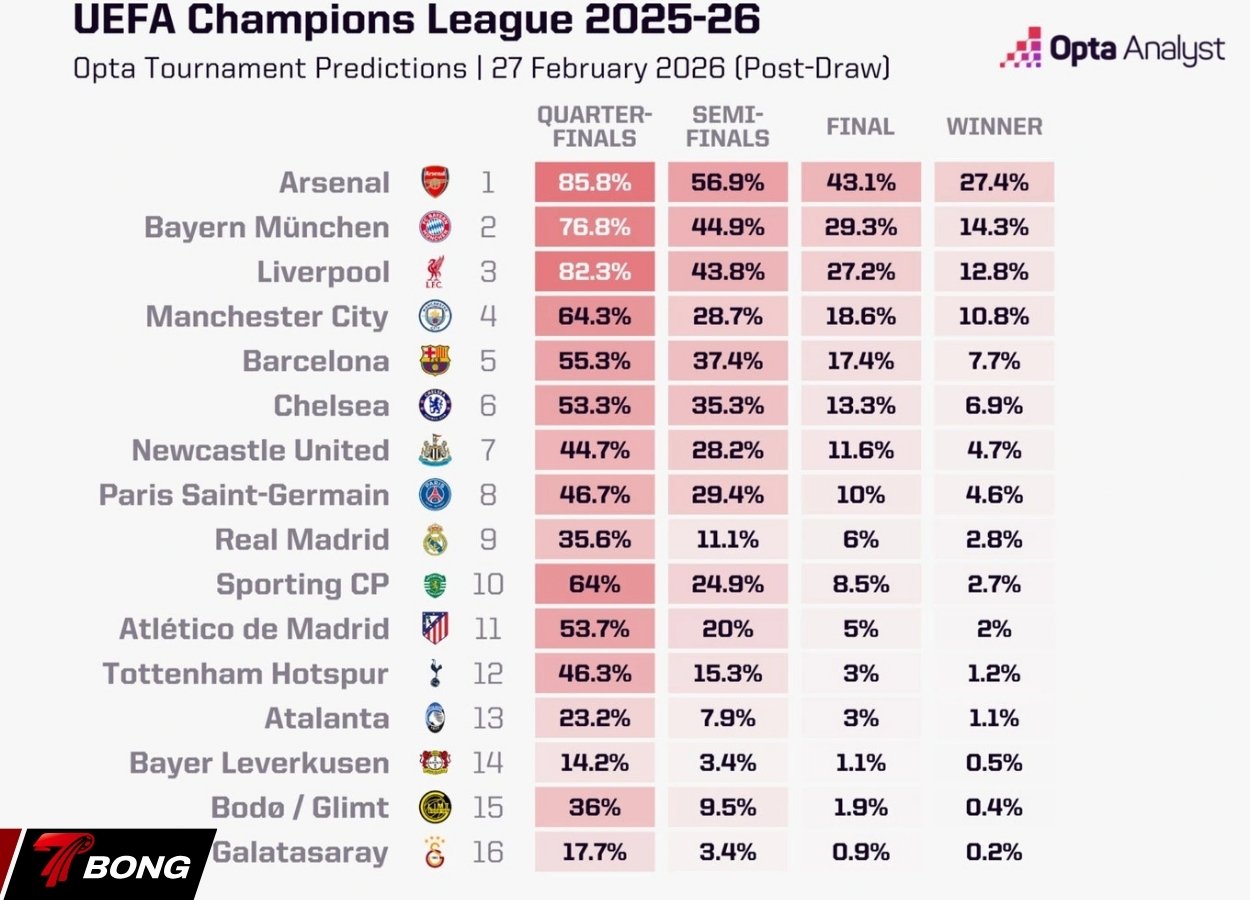Click the Arsenal club crest
Image resolution: width=1250 pixels, height=900 pixels.
point(435,183)
